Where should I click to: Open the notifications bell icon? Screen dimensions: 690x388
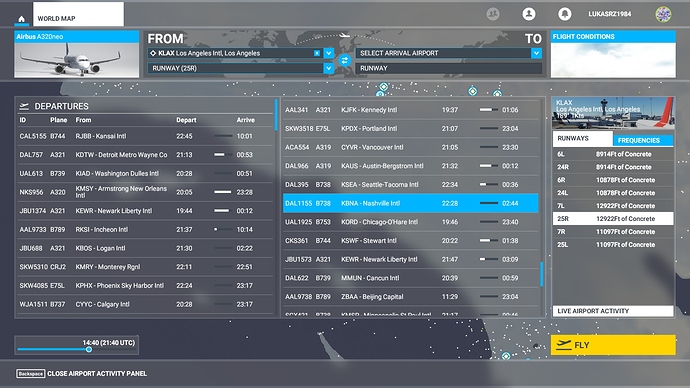(565, 14)
